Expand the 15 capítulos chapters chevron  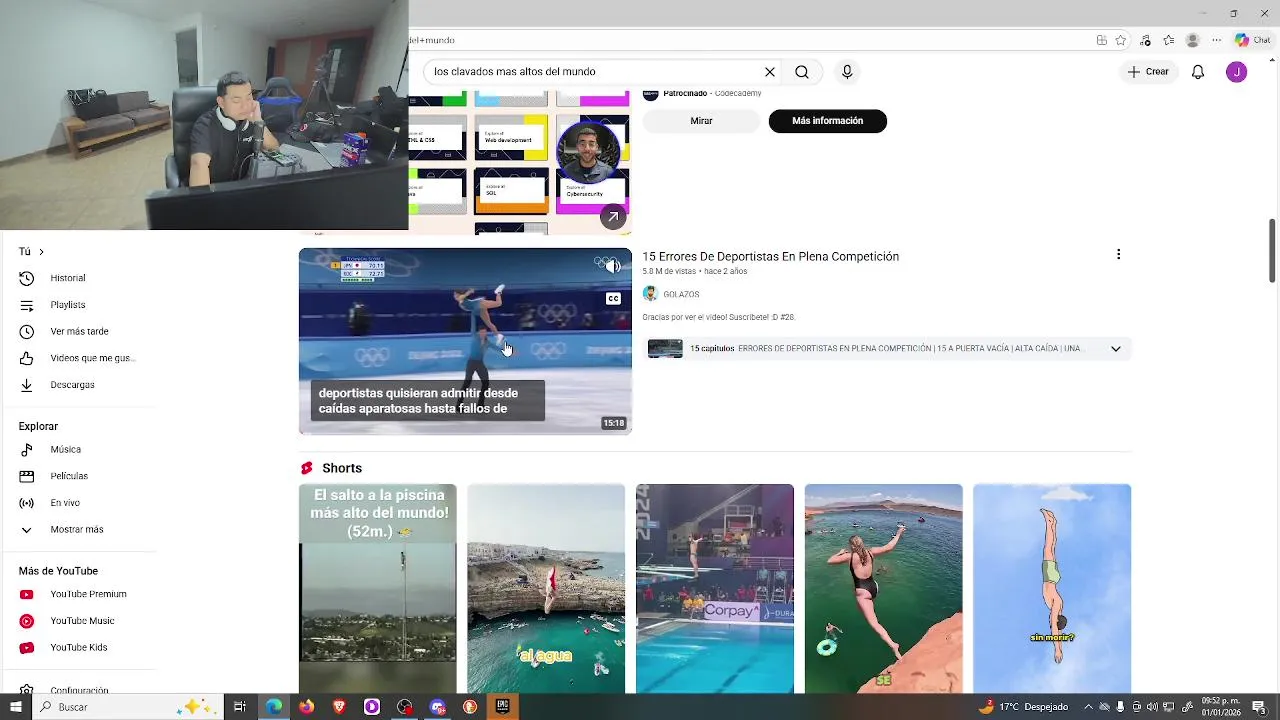1115,349
